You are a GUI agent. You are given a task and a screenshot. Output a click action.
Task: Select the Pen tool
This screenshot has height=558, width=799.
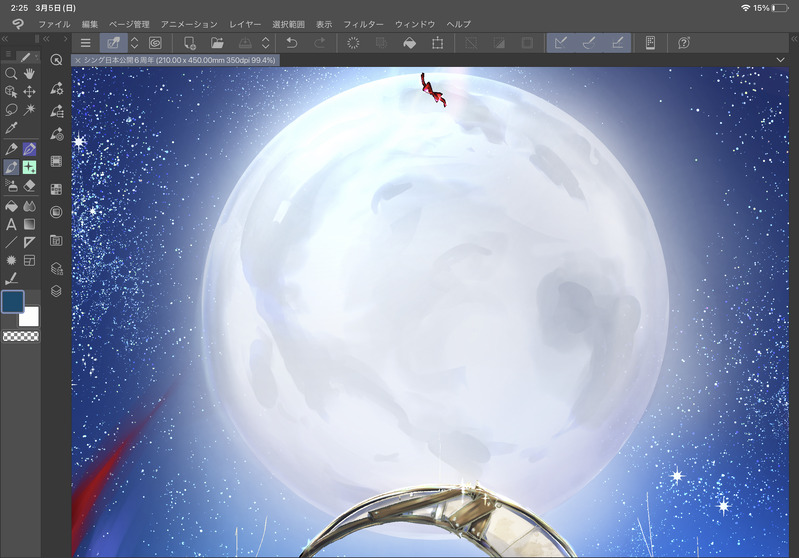(x=11, y=149)
